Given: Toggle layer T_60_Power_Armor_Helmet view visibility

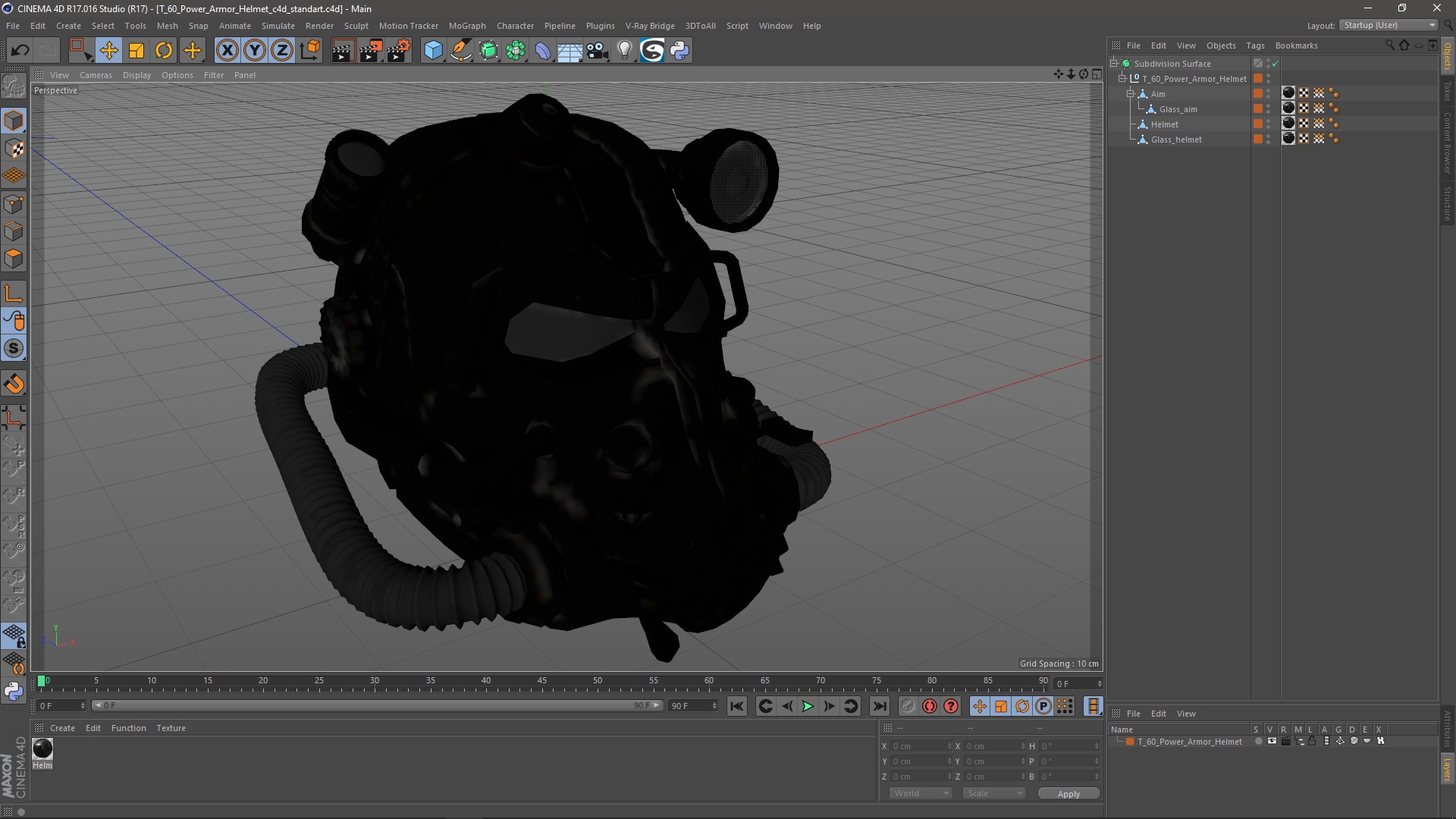Looking at the screenshot, I should point(1272,742).
